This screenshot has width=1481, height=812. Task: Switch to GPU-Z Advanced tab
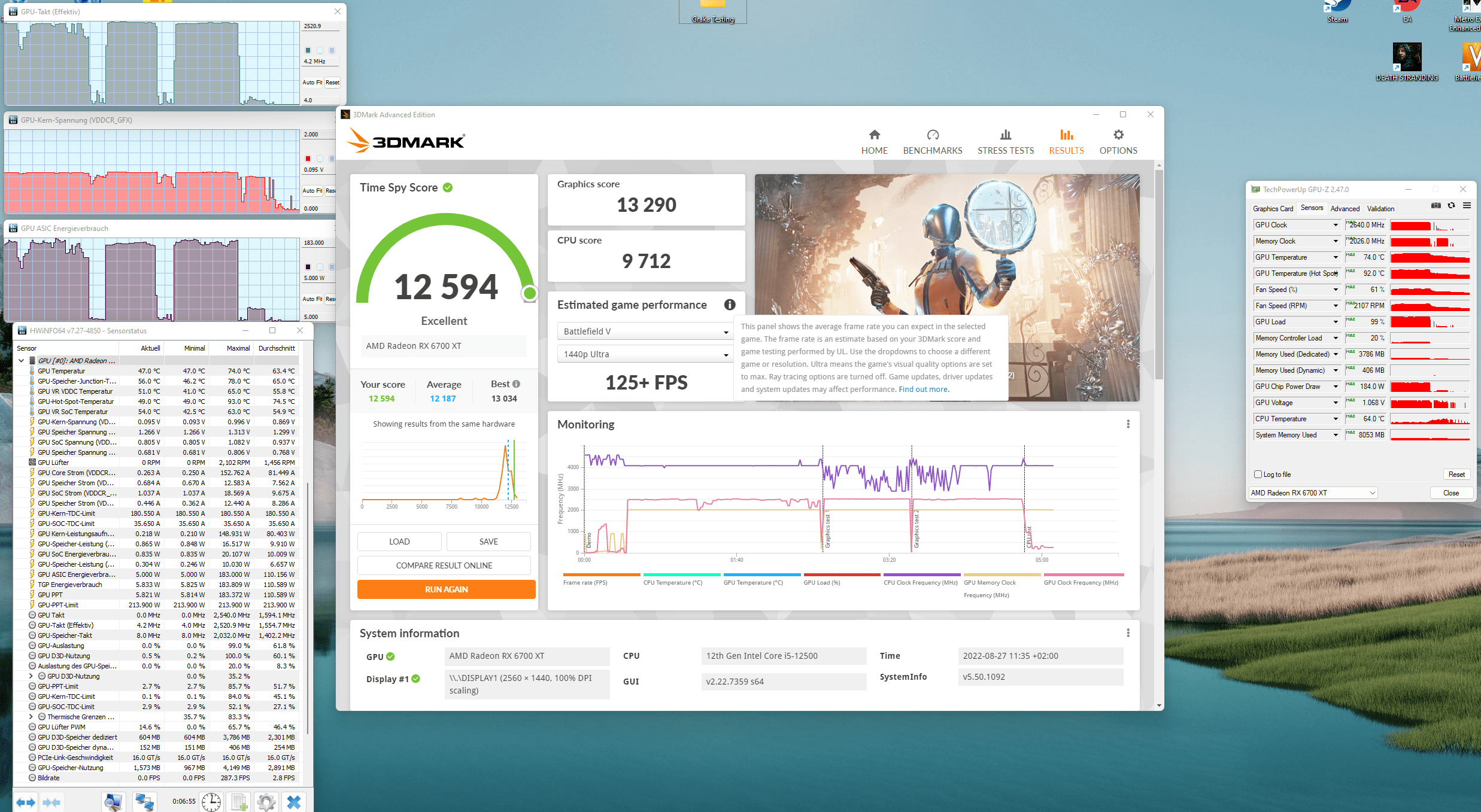[x=1345, y=209]
